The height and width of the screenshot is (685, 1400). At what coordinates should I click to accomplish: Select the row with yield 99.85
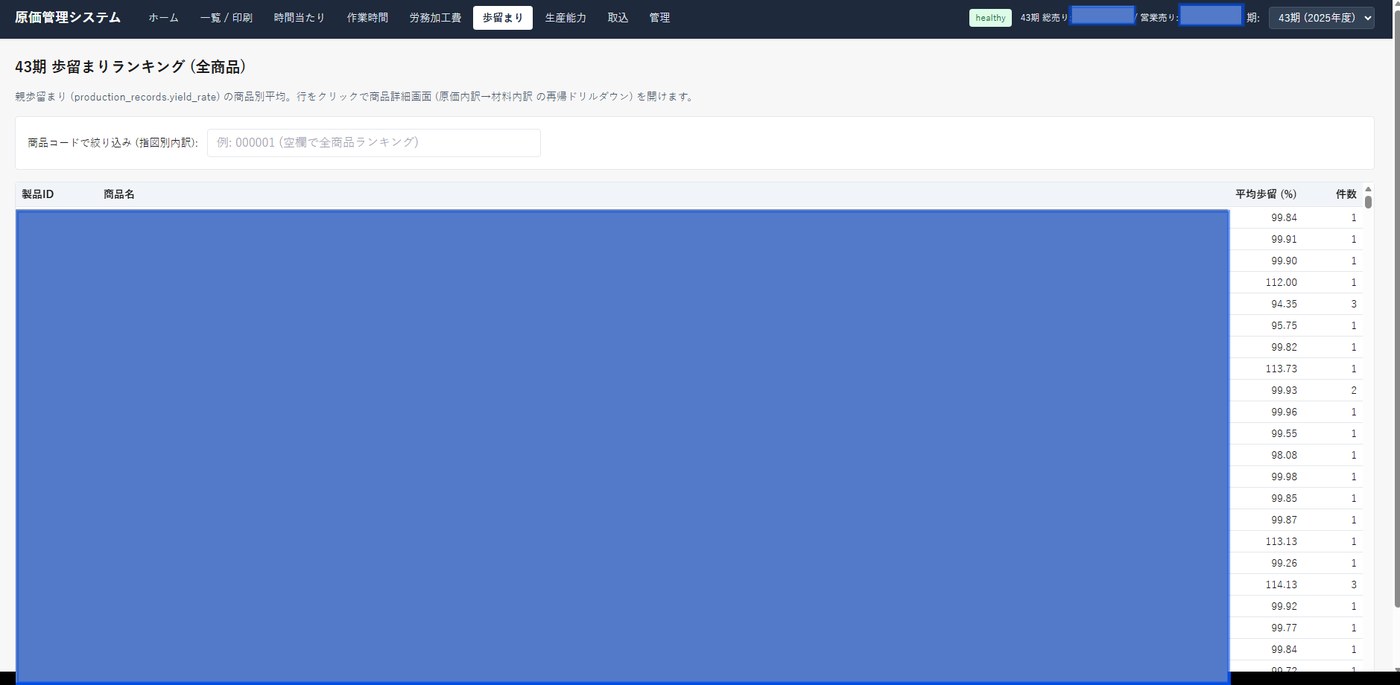tap(689, 498)
